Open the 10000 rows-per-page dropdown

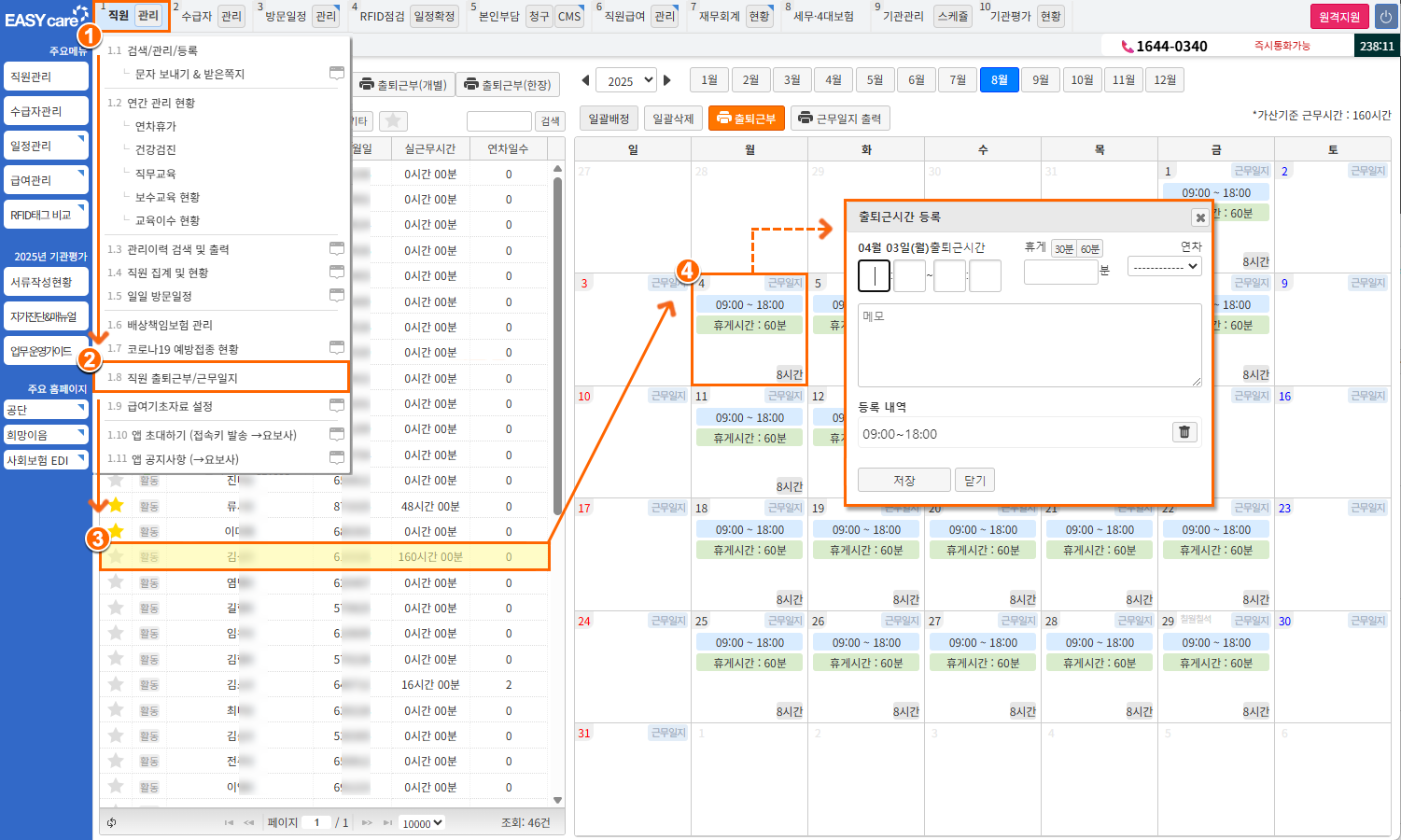[422, 823]
